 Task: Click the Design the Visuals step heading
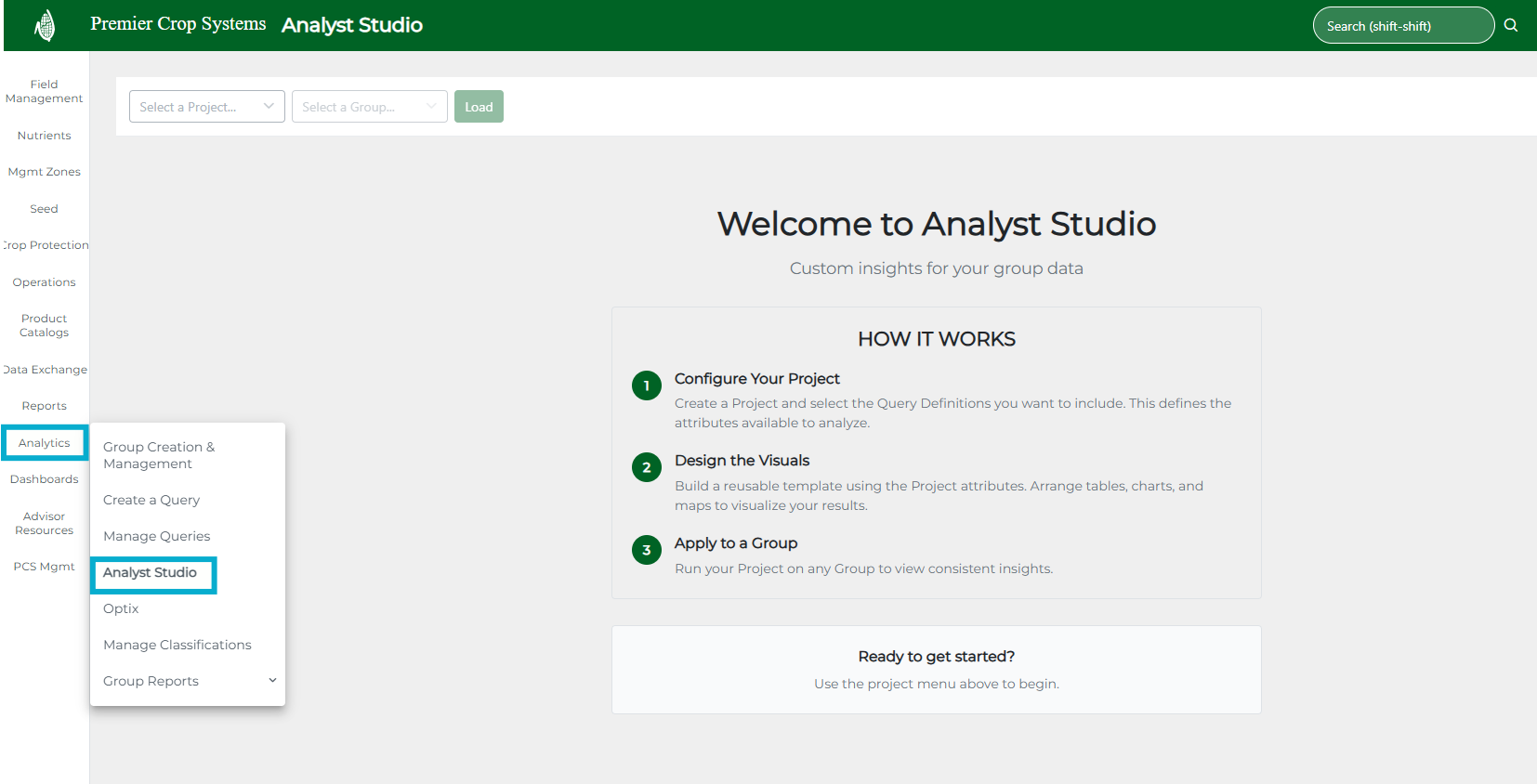[x=742, y=461]
